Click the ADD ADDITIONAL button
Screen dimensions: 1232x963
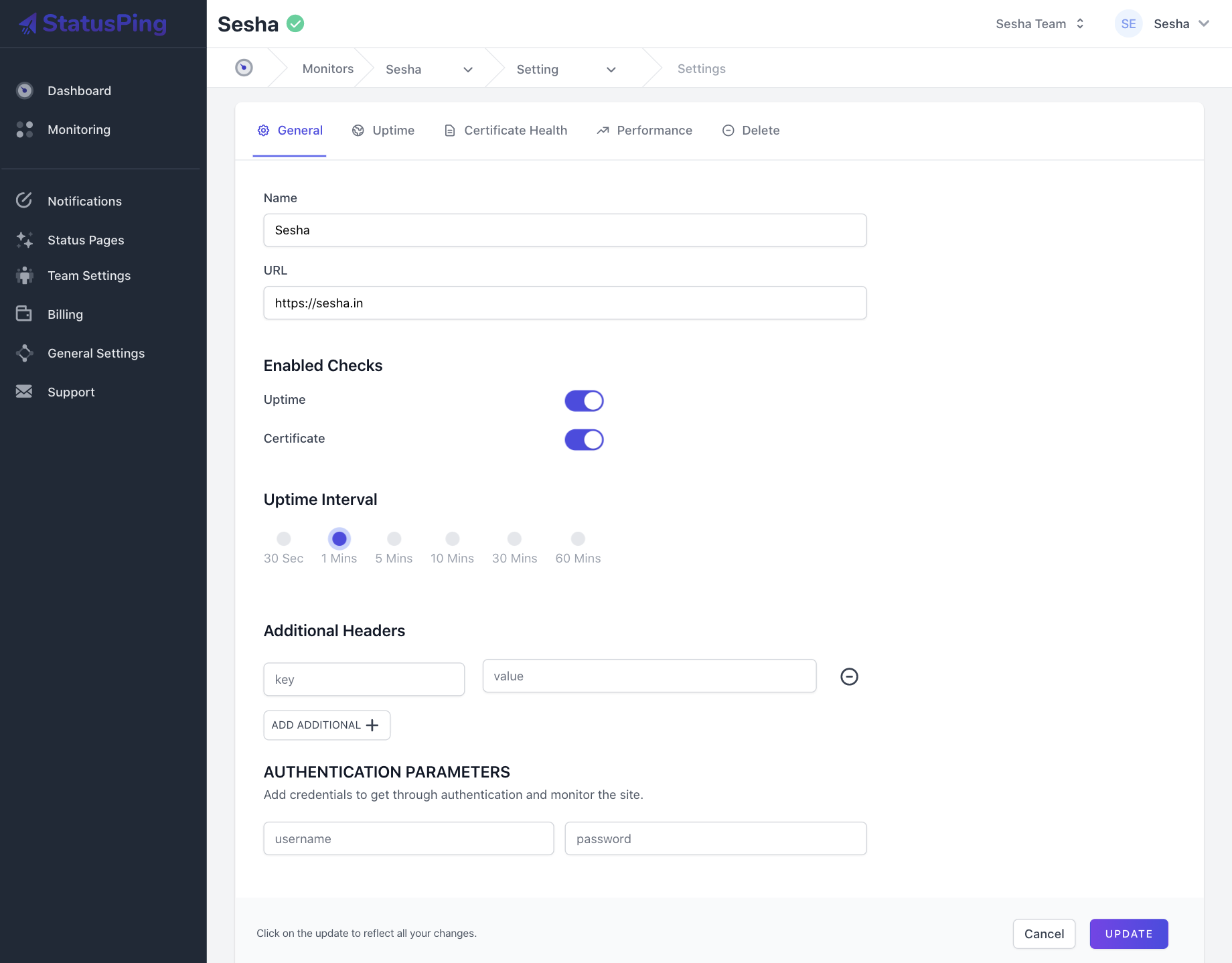pos(327,725)
